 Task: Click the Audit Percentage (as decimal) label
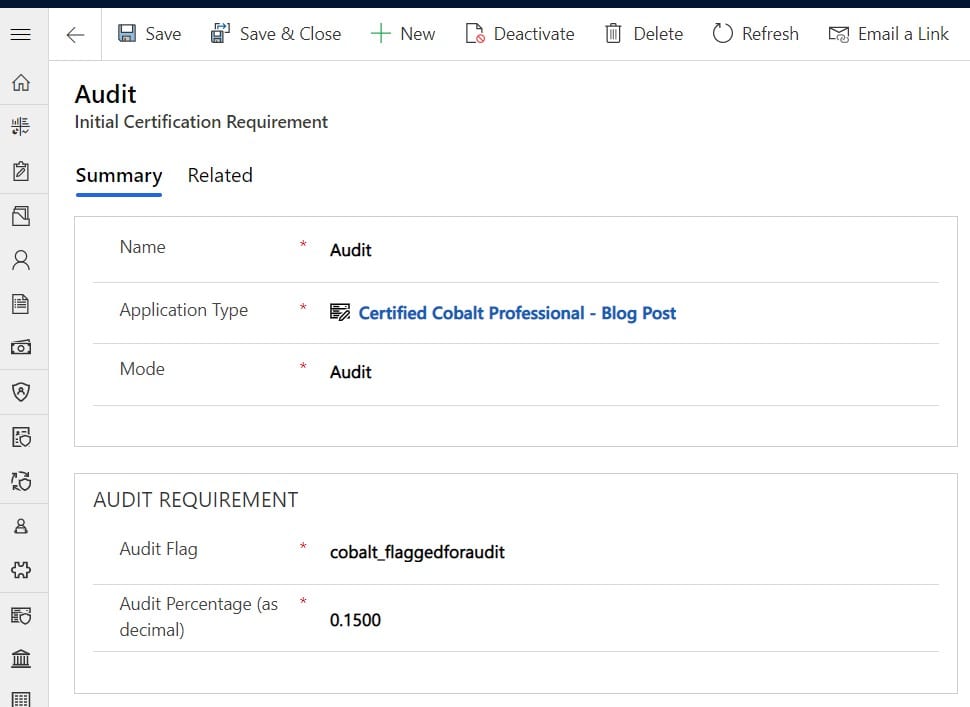coord(199,617)
